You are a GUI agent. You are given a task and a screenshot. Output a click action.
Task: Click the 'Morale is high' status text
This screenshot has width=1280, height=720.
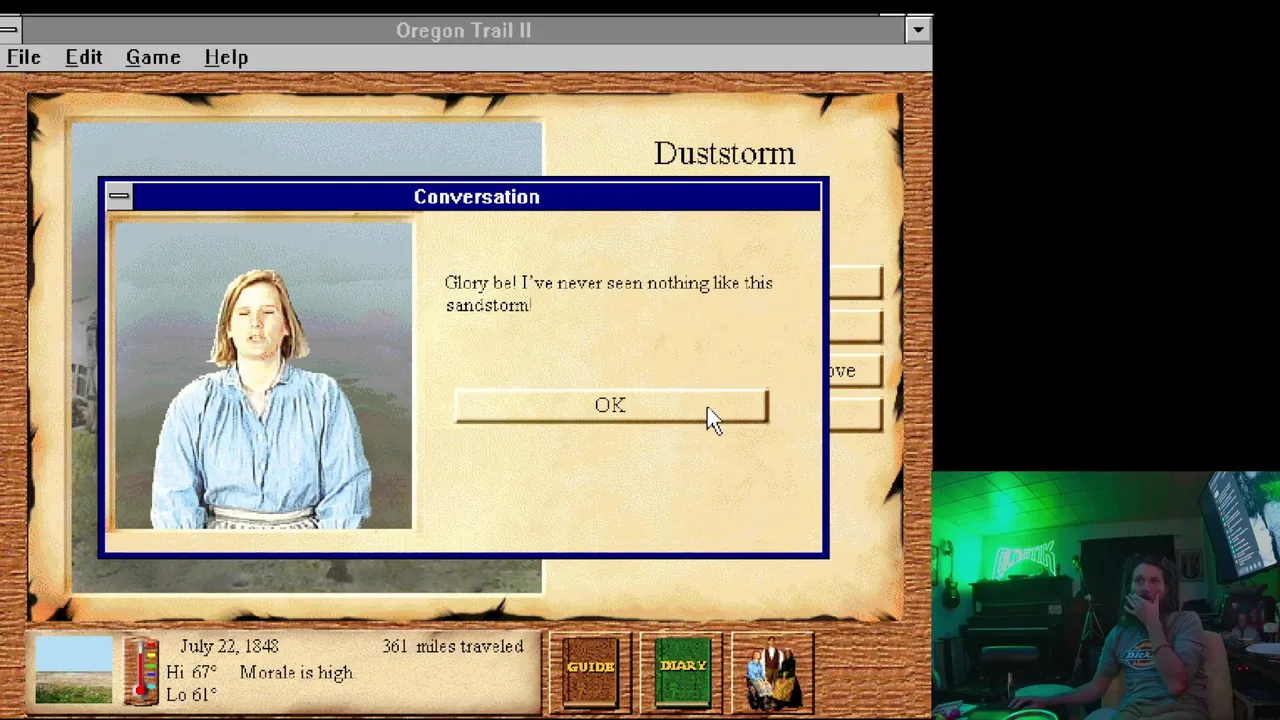pyautogui.click(x=296, y=673)
